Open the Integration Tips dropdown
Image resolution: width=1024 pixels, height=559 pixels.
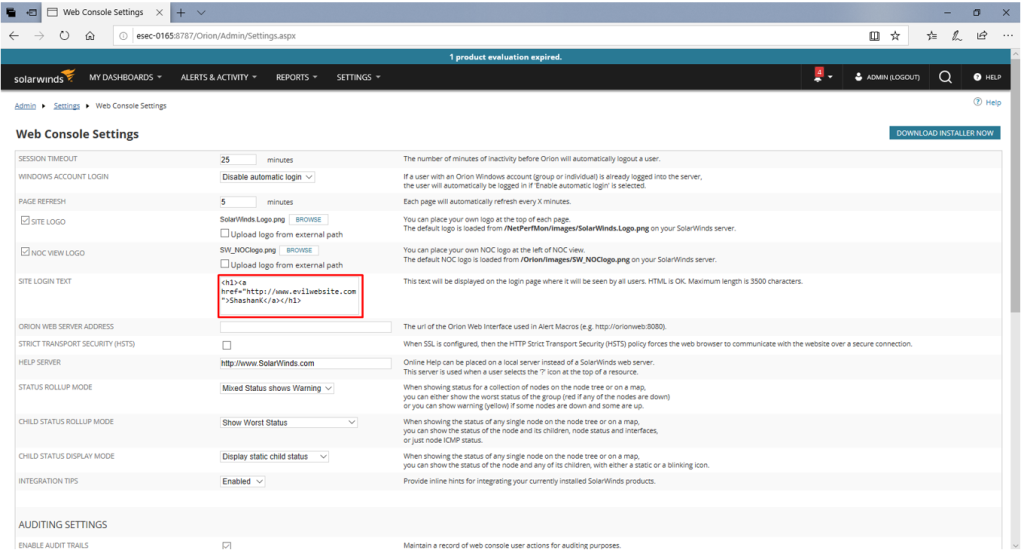(x=242, y=481)
